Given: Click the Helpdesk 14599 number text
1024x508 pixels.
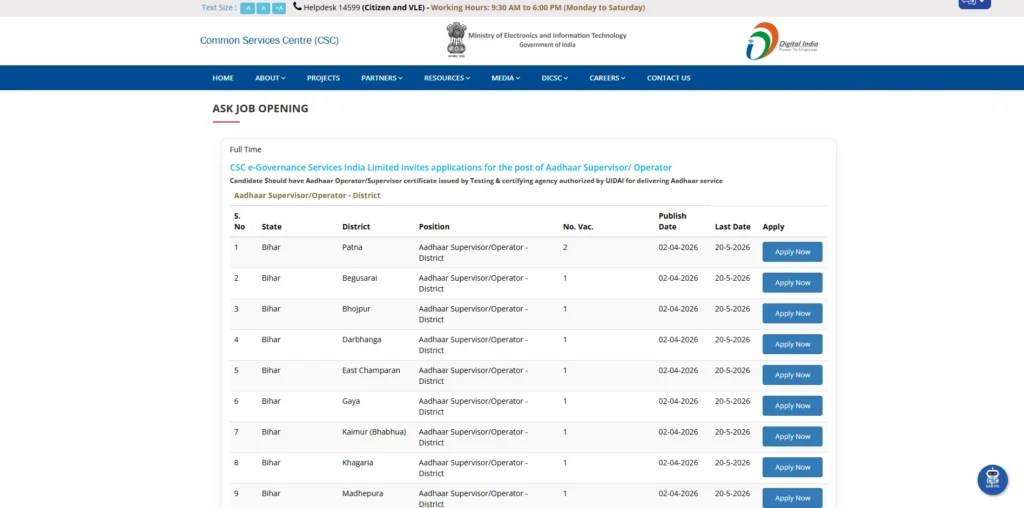Looking at the screenshot, I should point(332,8).
